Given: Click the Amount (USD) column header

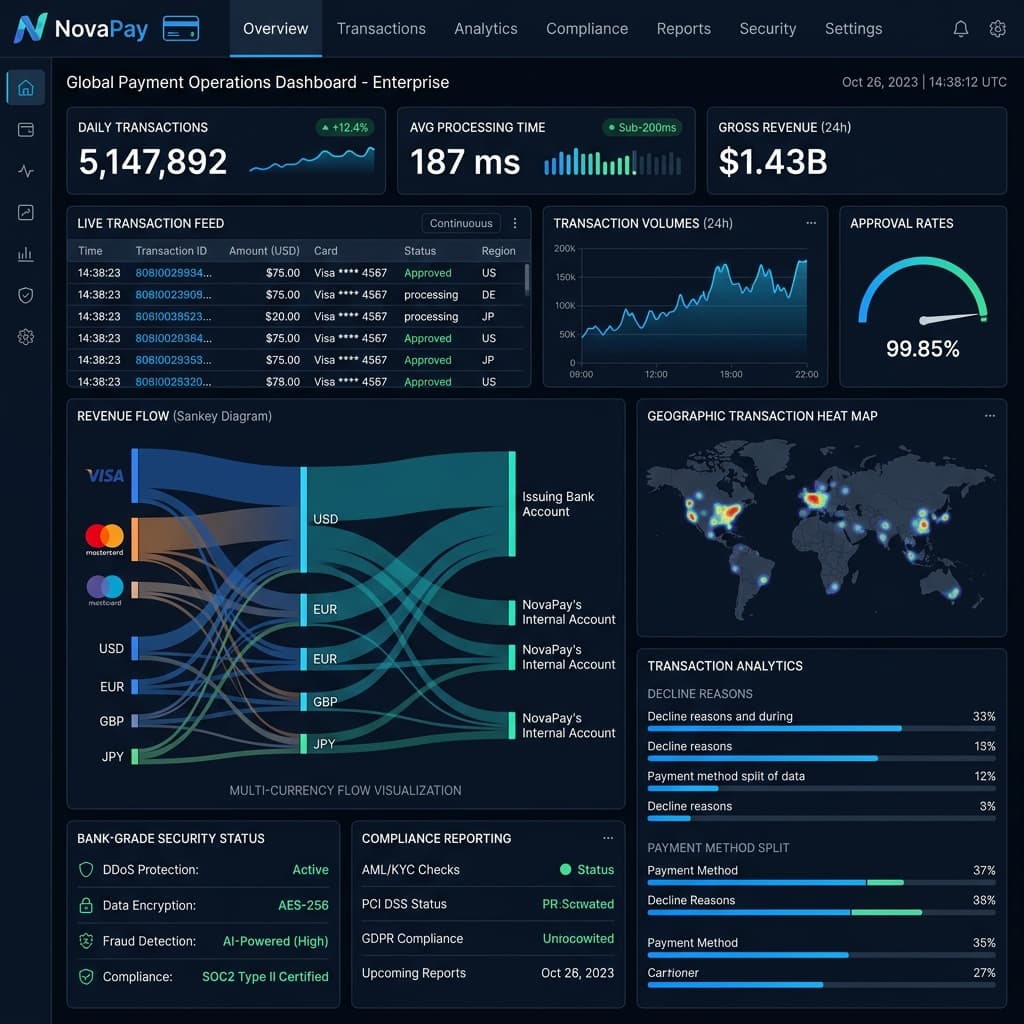Looking at the screenshot, I should coord(264,251).
